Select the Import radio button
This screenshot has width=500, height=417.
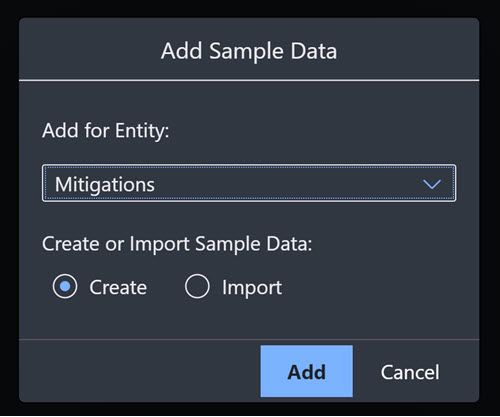point(197,286)
